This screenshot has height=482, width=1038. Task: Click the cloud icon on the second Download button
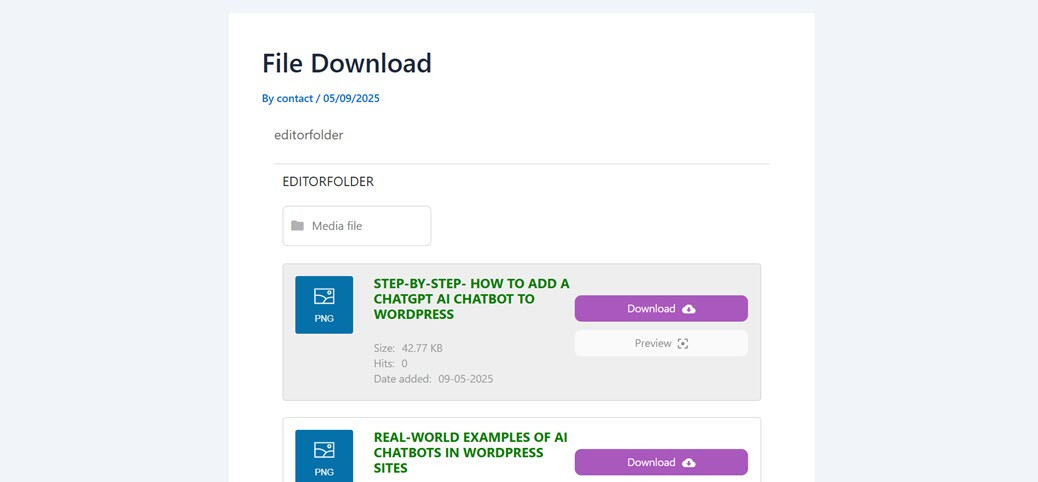click(689, 463)
